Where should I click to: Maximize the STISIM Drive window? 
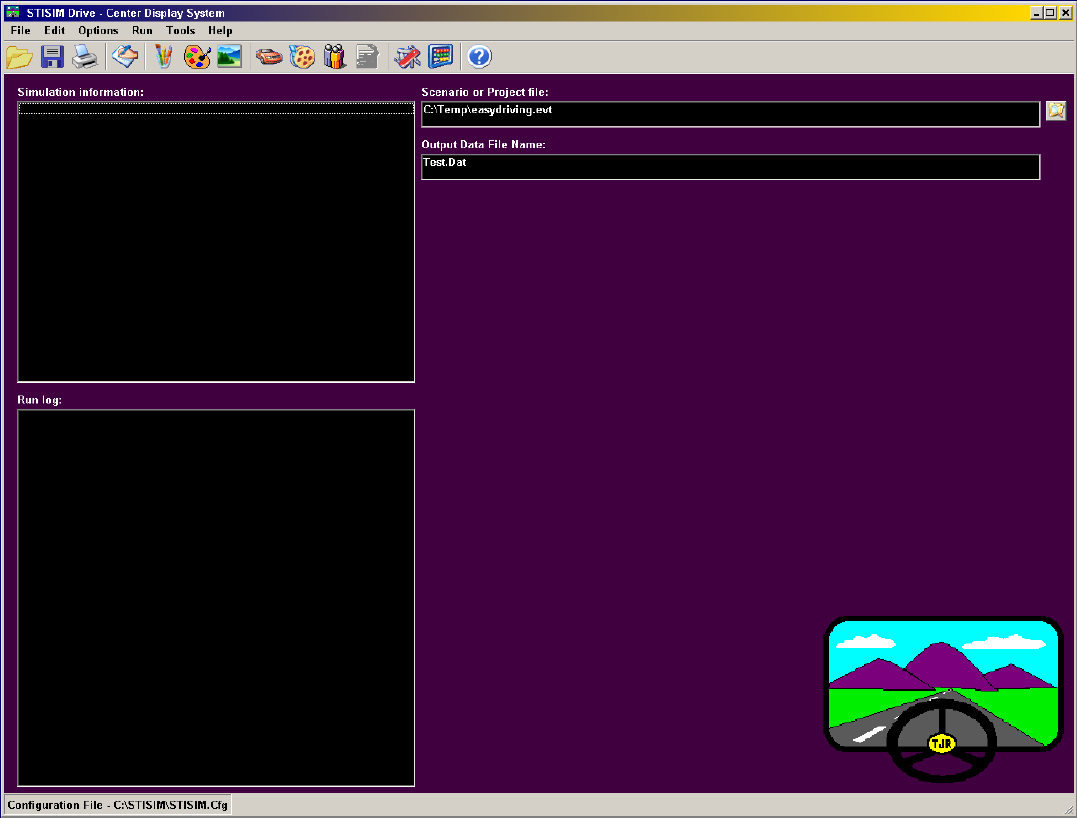tap(1050, 13)
